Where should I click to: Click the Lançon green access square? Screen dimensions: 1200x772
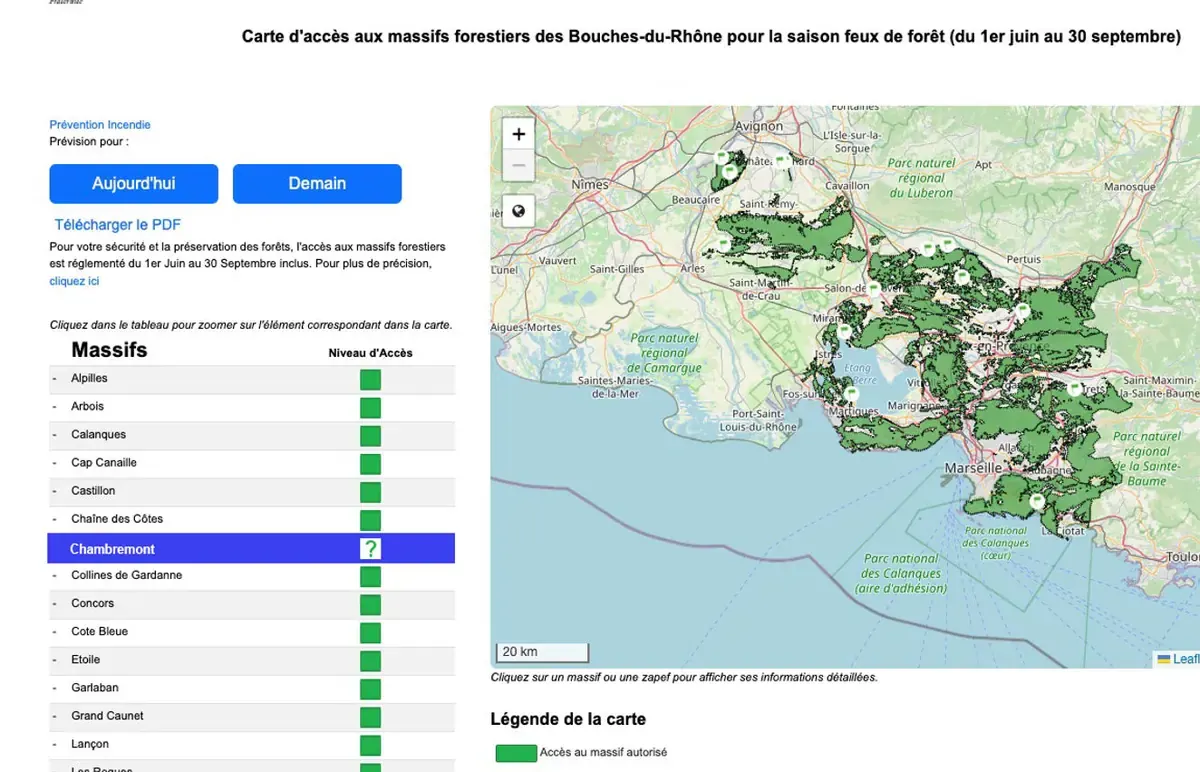pos(370,745)
